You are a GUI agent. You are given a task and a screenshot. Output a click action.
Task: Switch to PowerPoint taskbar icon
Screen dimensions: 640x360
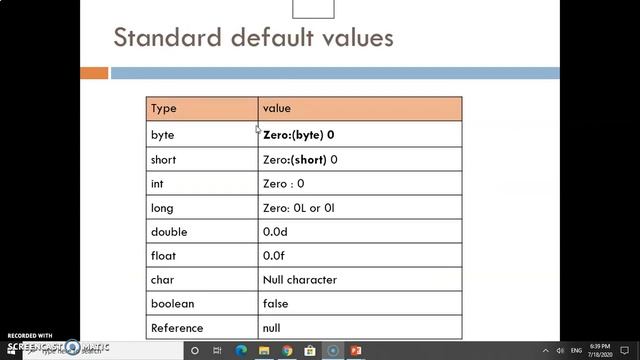(x=356, y=351)
